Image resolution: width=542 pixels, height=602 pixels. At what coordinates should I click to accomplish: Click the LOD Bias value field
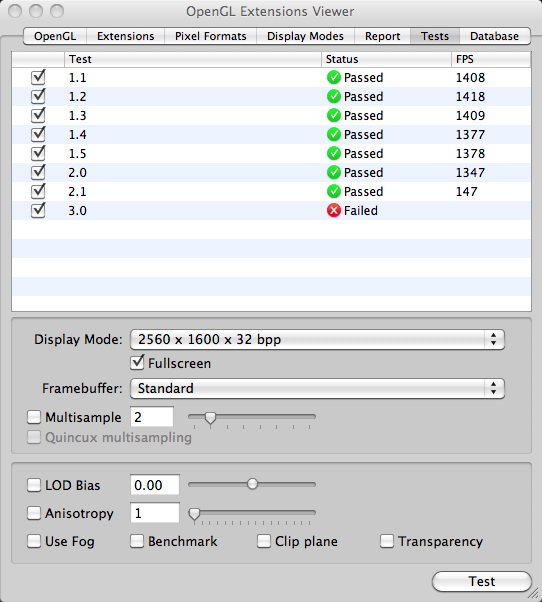(155, 485)
